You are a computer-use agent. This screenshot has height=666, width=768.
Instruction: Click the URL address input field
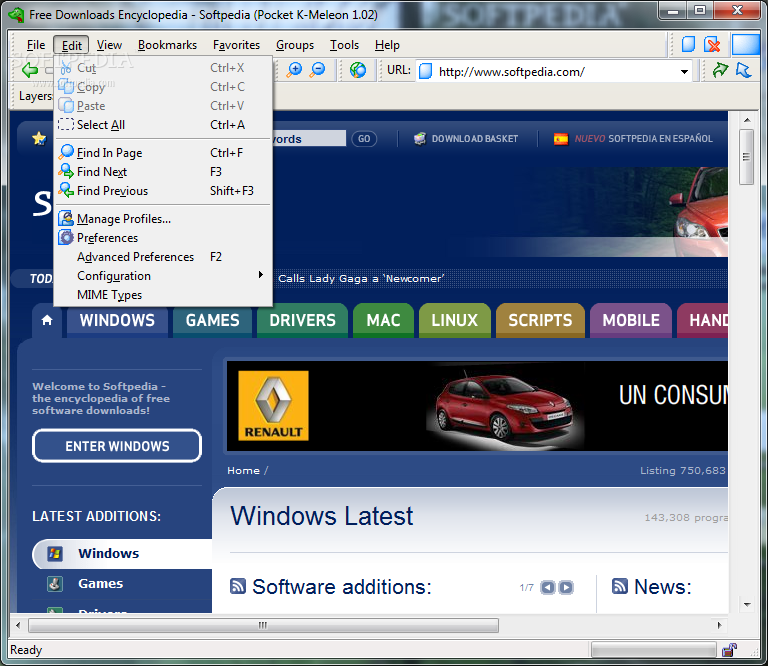[554, 72]
